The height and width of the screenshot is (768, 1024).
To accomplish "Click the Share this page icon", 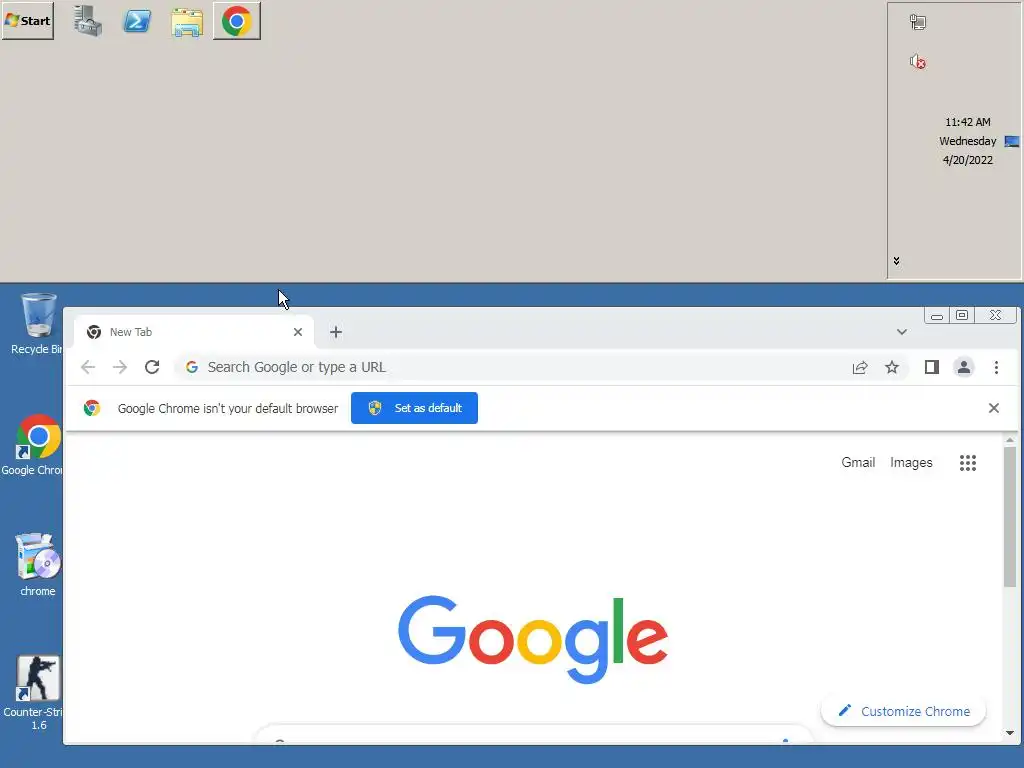I will (860, 367).
